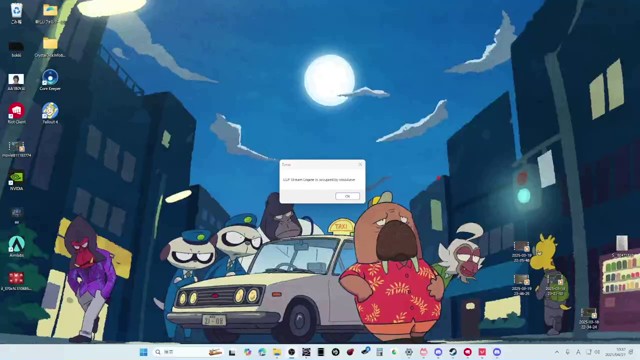Select the yellow folder under the top folder

pyautogui.click(x=50, y=47)
